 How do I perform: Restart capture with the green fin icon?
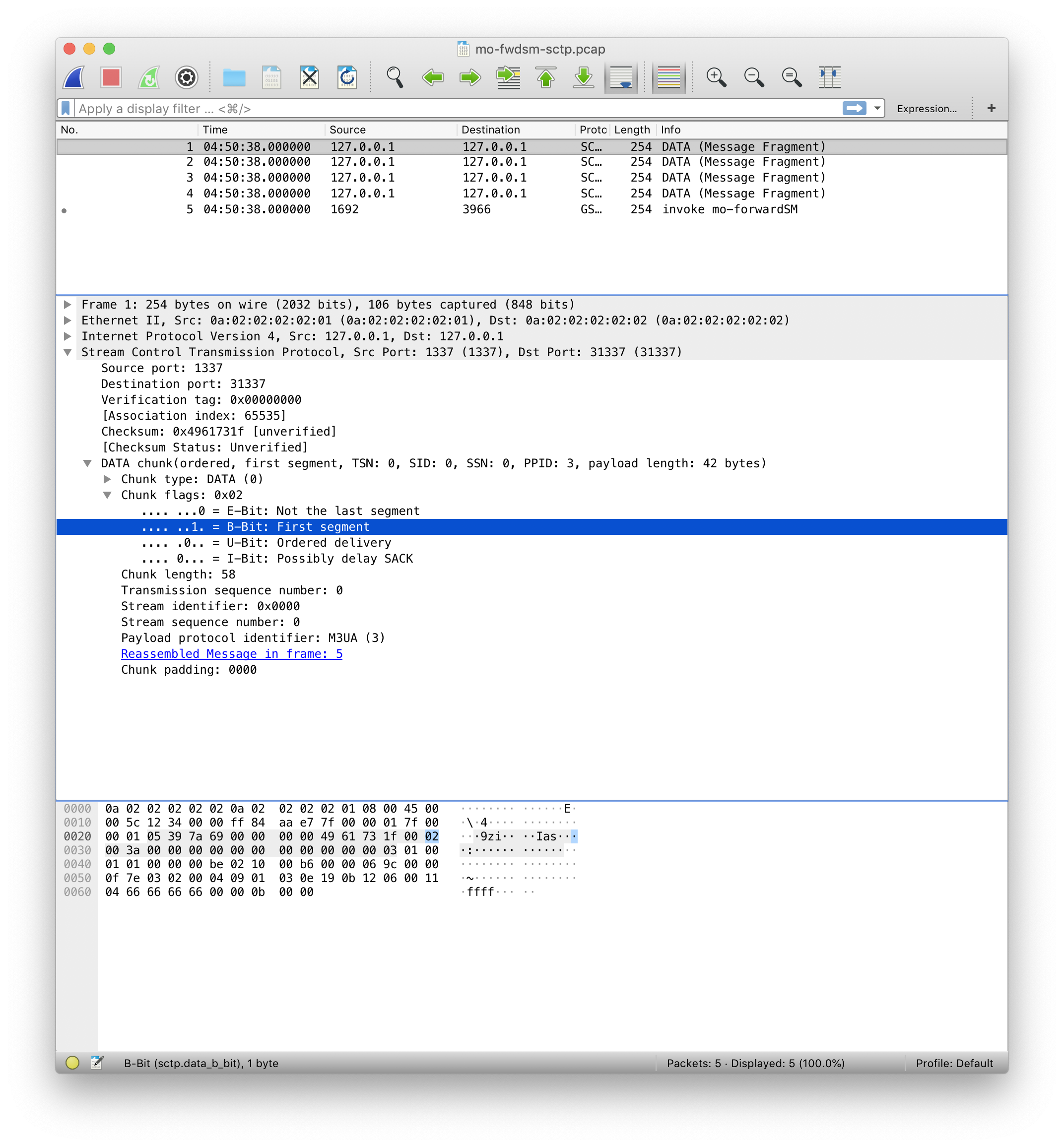[148, 77]
